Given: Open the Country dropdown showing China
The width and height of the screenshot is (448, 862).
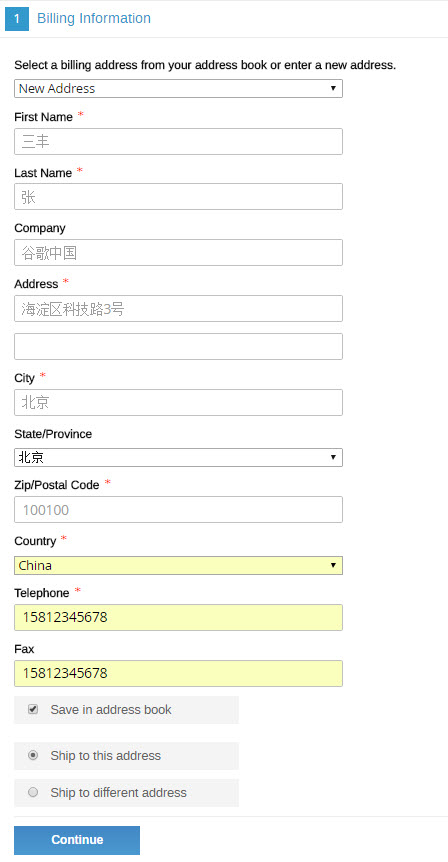Looking at the screenshot, I should tap(178, 565).
